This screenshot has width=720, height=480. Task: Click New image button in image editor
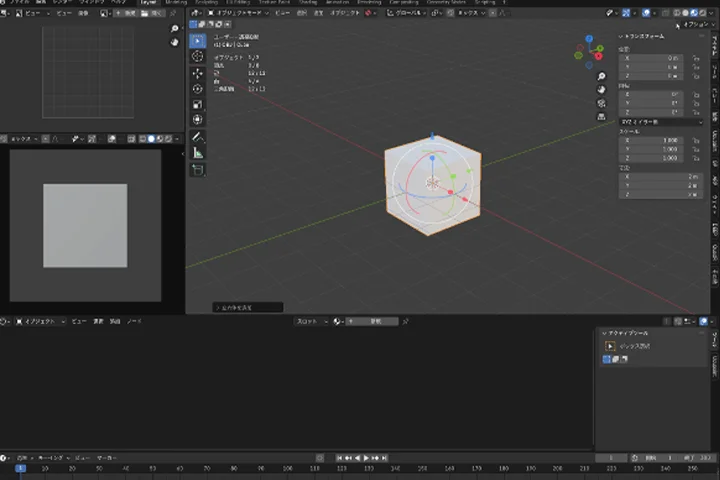pyautogui.click(x=125, y=13)
